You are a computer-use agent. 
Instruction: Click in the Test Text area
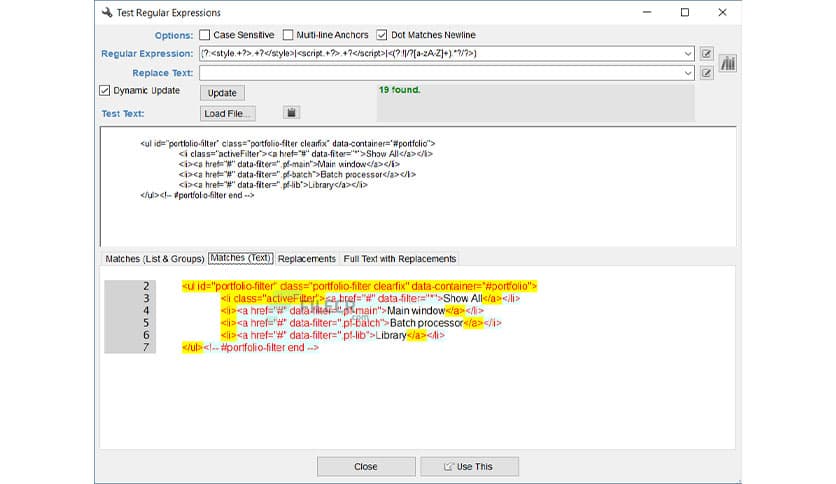[418, 187]
